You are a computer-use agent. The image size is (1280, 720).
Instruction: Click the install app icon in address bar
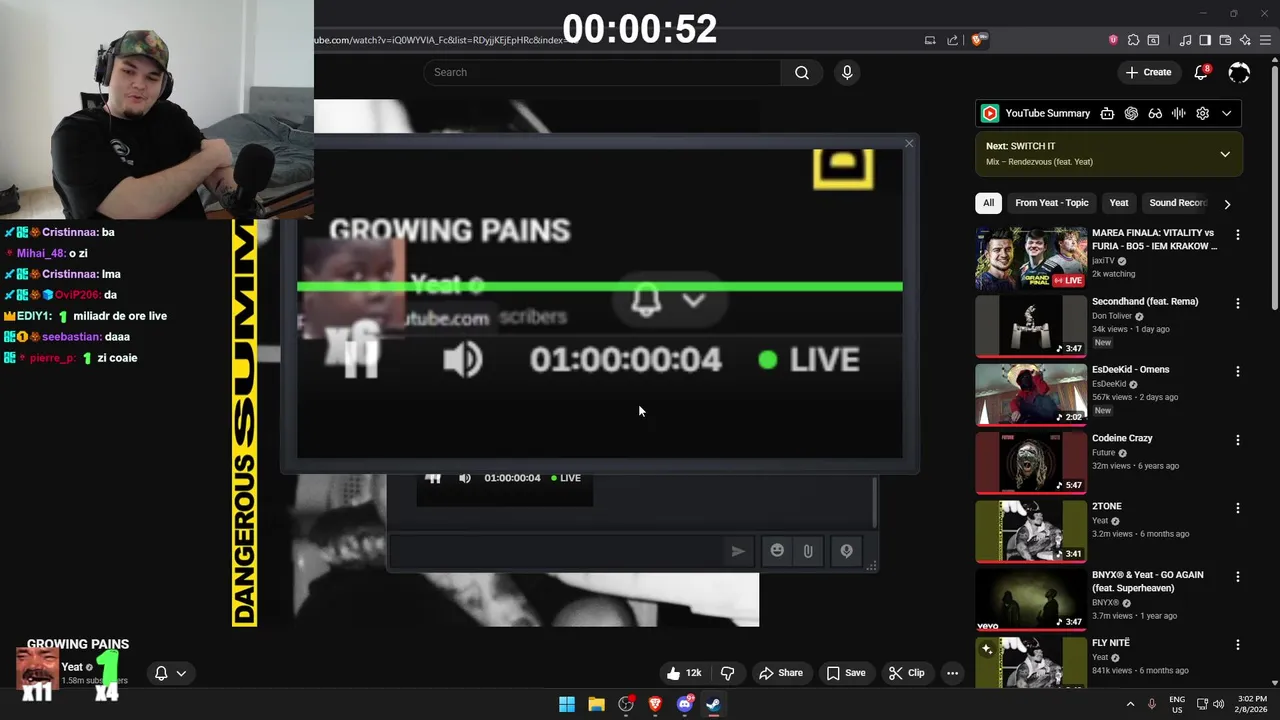(x=930, y=40)
